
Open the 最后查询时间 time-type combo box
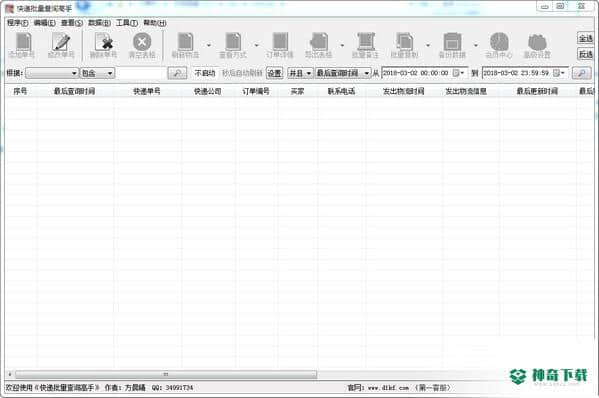pos(343,73)
